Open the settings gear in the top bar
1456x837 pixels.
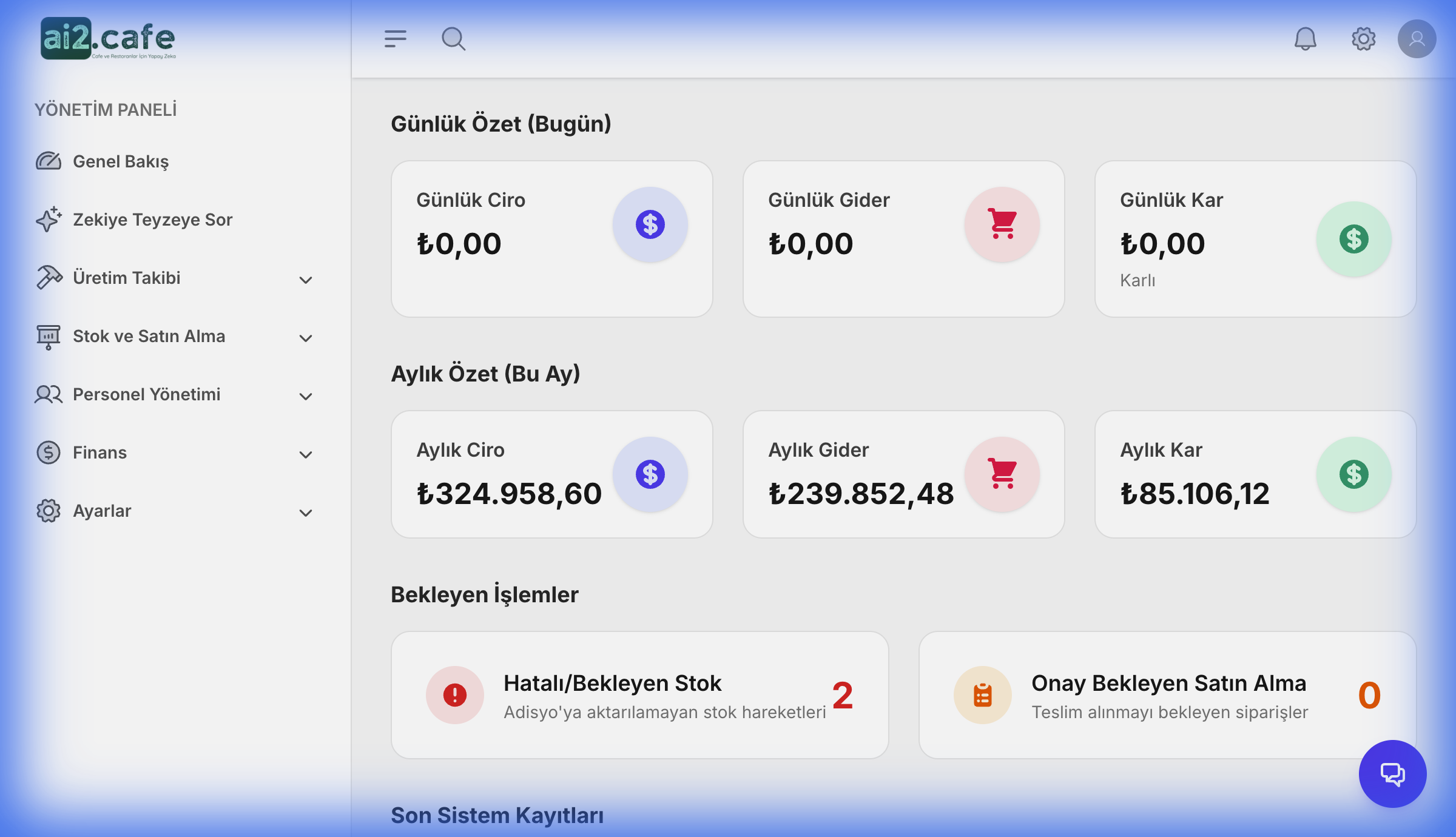(x=1363, y=38)
